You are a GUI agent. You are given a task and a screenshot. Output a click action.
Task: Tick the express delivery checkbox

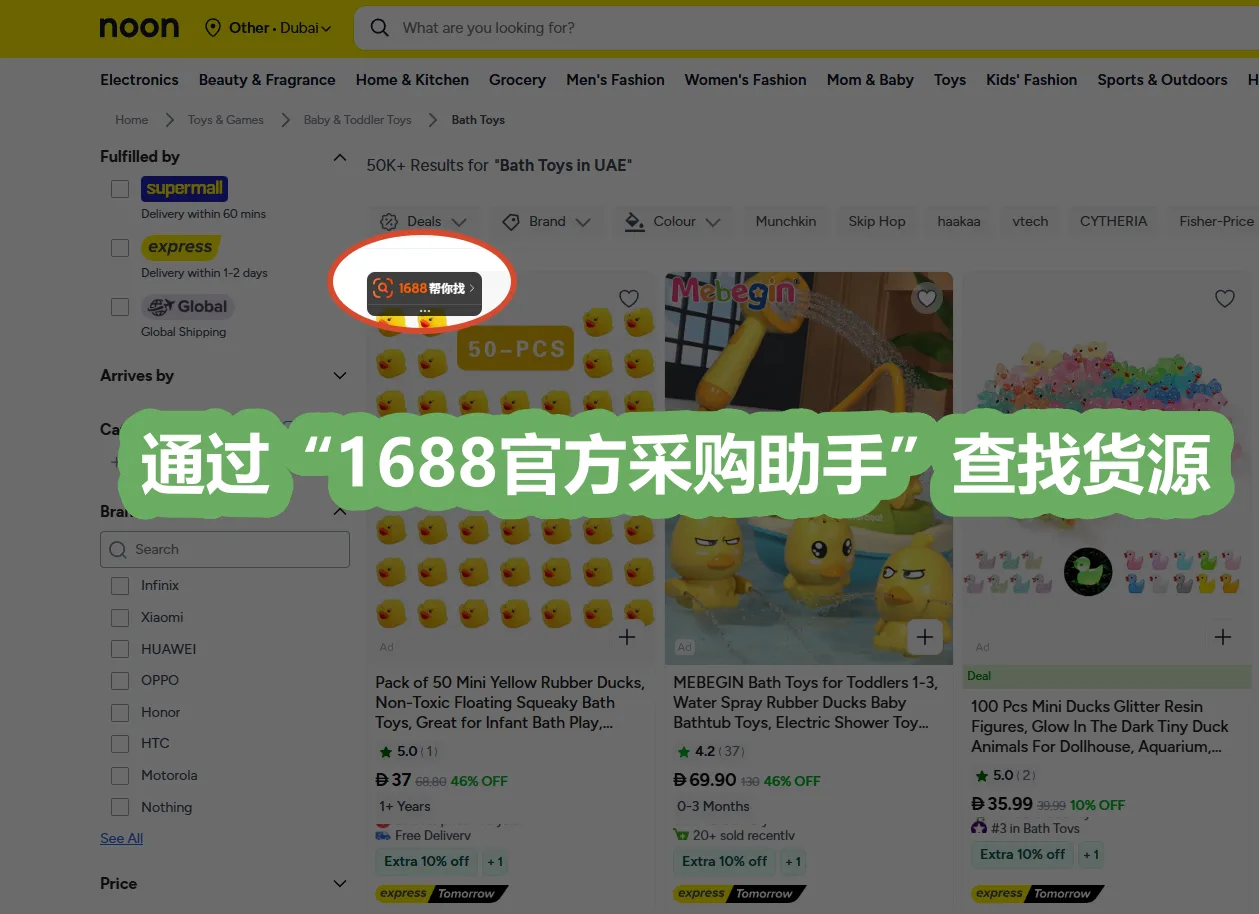tap(120, 248)
